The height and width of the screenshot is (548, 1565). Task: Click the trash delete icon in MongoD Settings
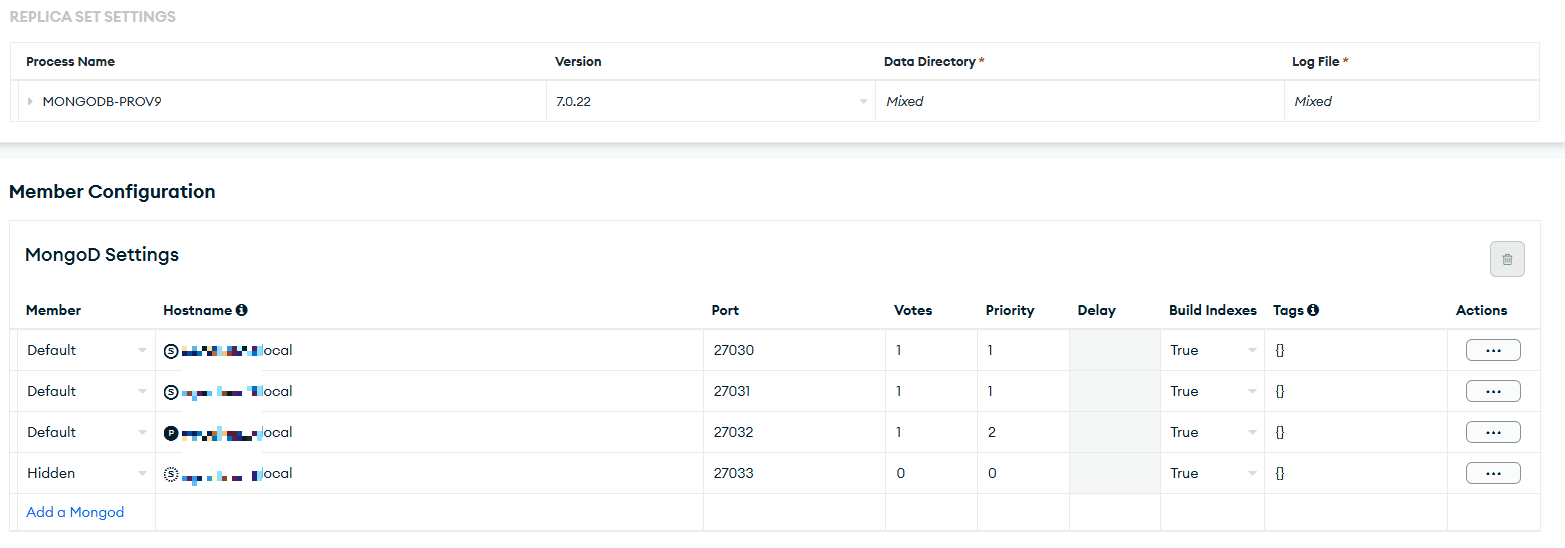(1507, 260)
